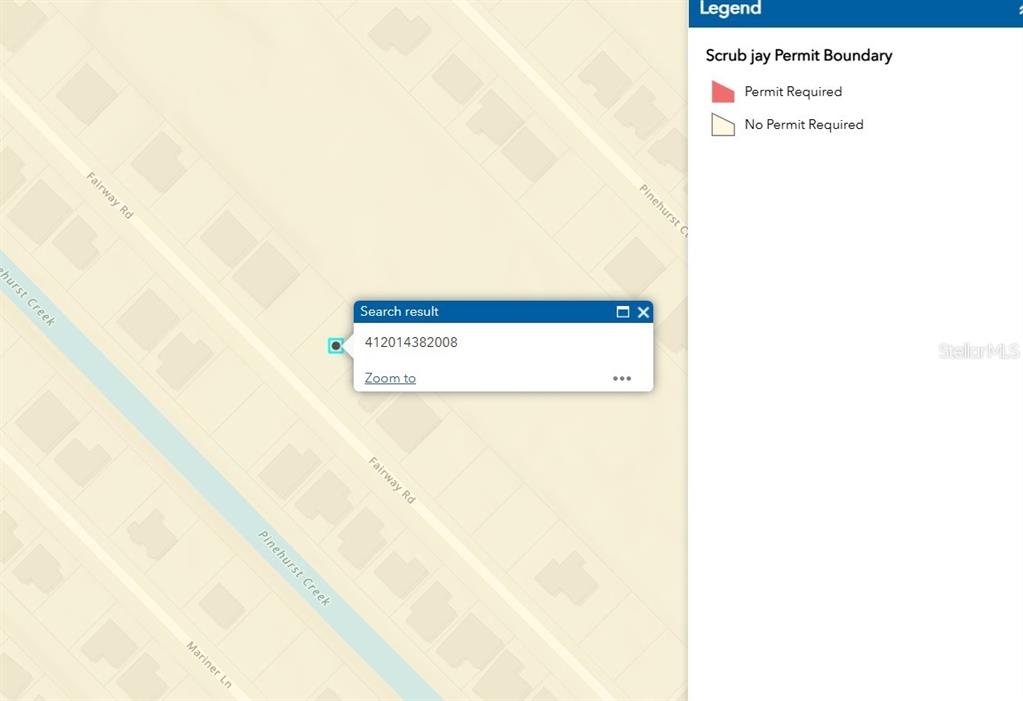Click the selected parcel marker on map

point(336,346)
